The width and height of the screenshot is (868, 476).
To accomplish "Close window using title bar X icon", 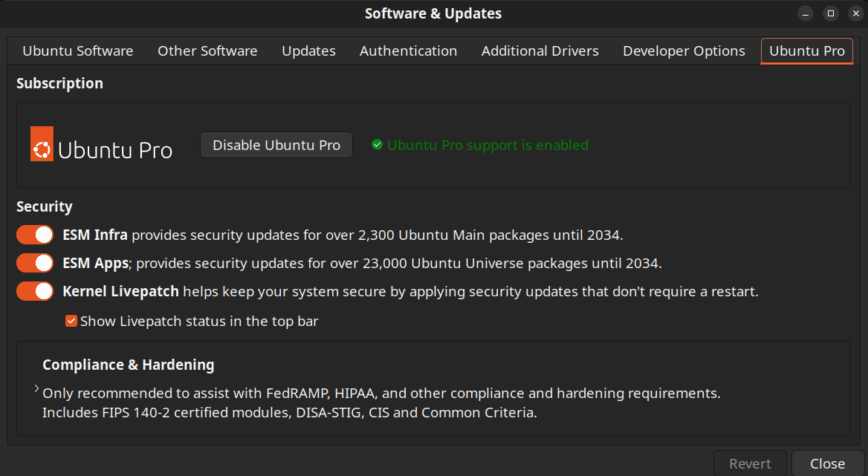I will tap(852, 13).
